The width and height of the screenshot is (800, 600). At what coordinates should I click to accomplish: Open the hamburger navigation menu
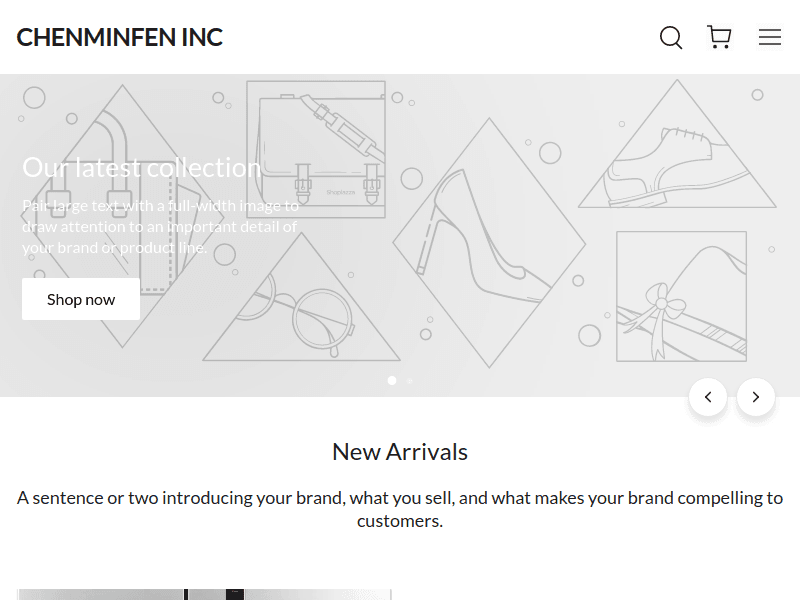pyautogui.click(x=769, y=38)
